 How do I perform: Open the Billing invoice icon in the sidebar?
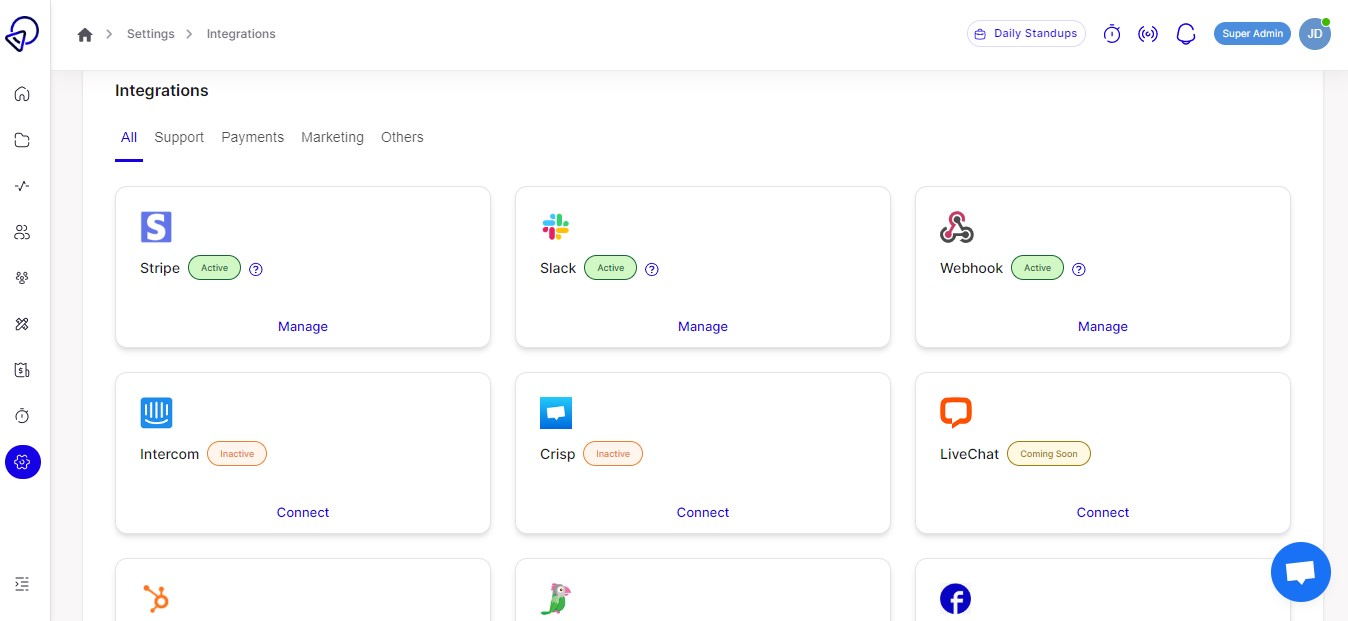point(22,369)
